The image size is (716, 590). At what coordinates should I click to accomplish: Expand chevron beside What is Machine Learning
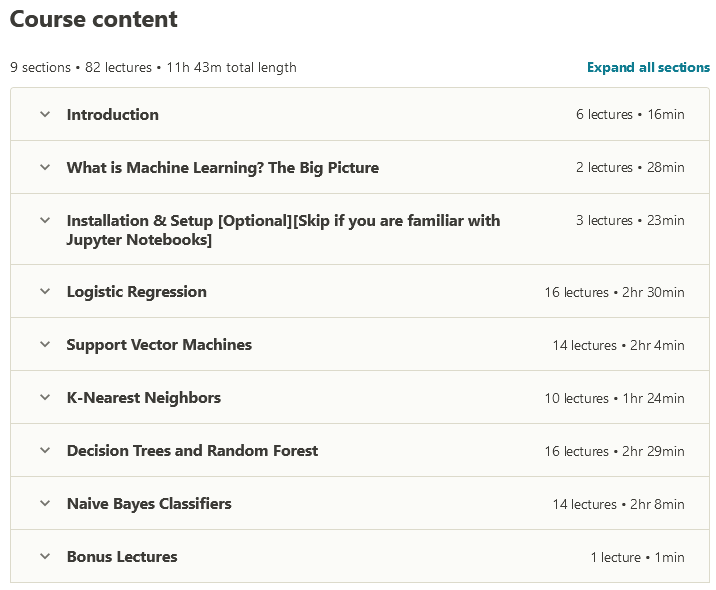[44, 167]
